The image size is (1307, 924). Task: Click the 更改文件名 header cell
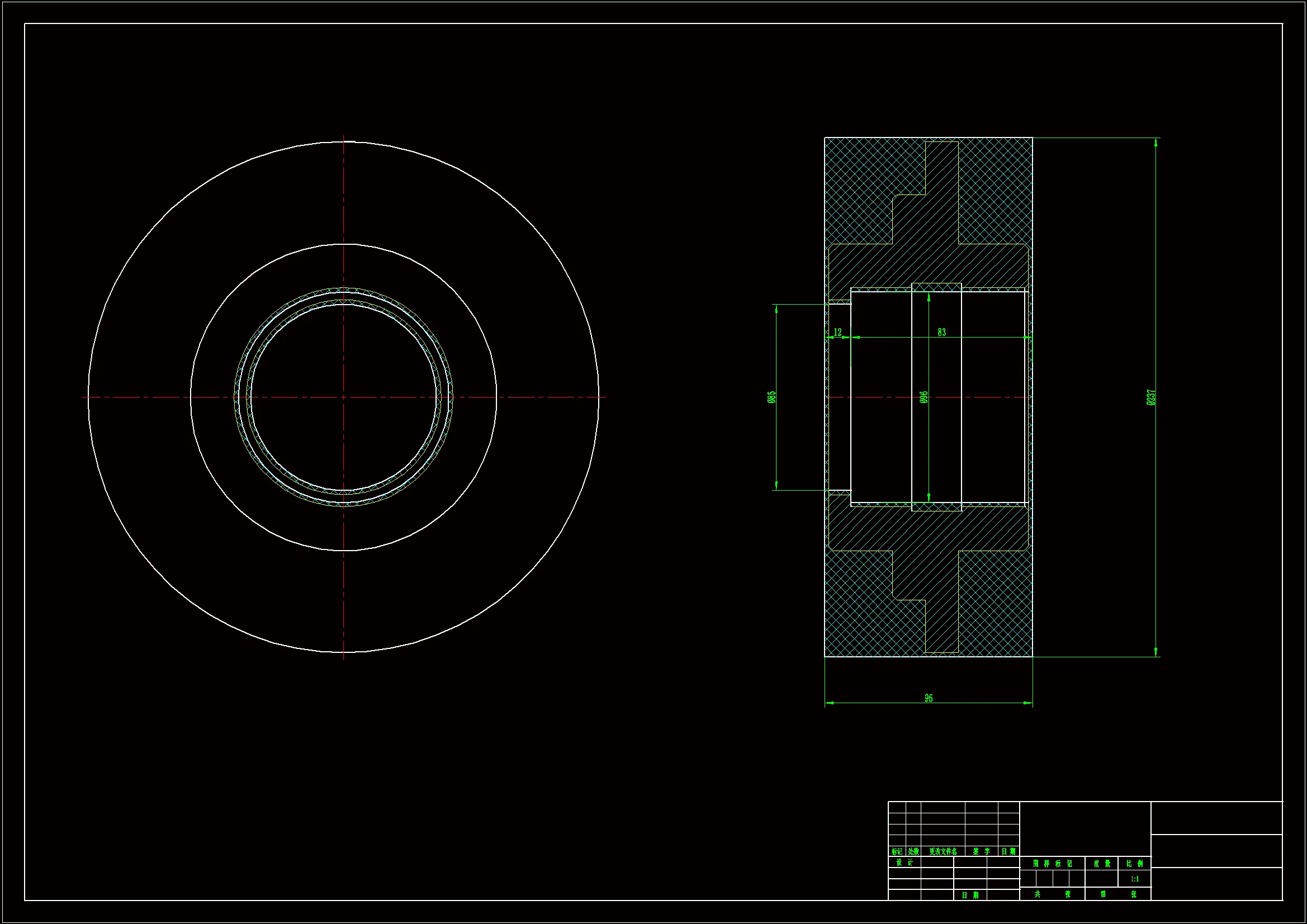click(943, 852)
